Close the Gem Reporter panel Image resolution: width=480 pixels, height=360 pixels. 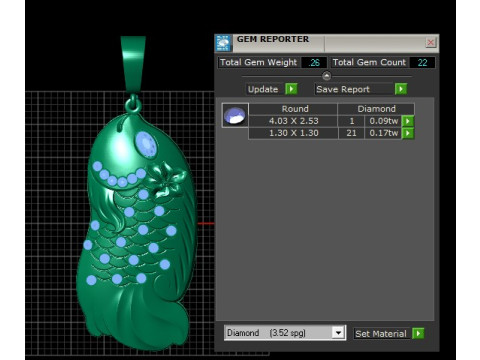coord(431,42)
